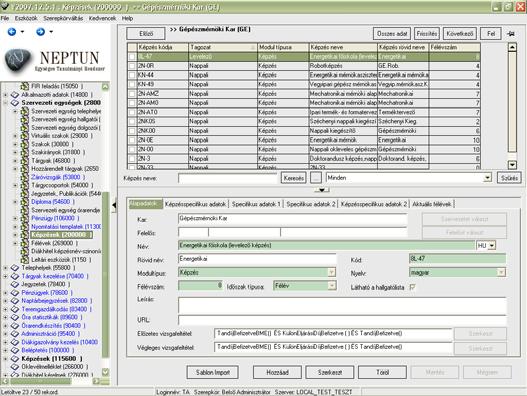Click the blue back navigation arrow
The width and height of the screenshot is (527, 396).
12,32
